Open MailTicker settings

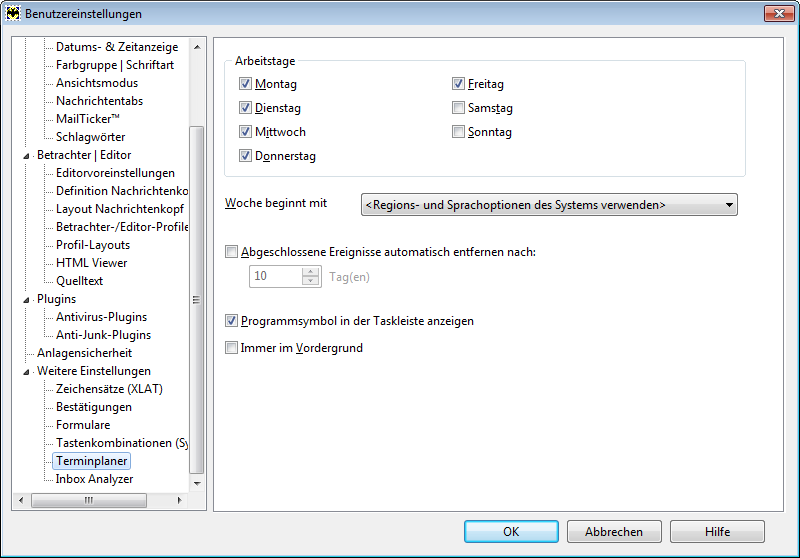(x=88, y=119)
